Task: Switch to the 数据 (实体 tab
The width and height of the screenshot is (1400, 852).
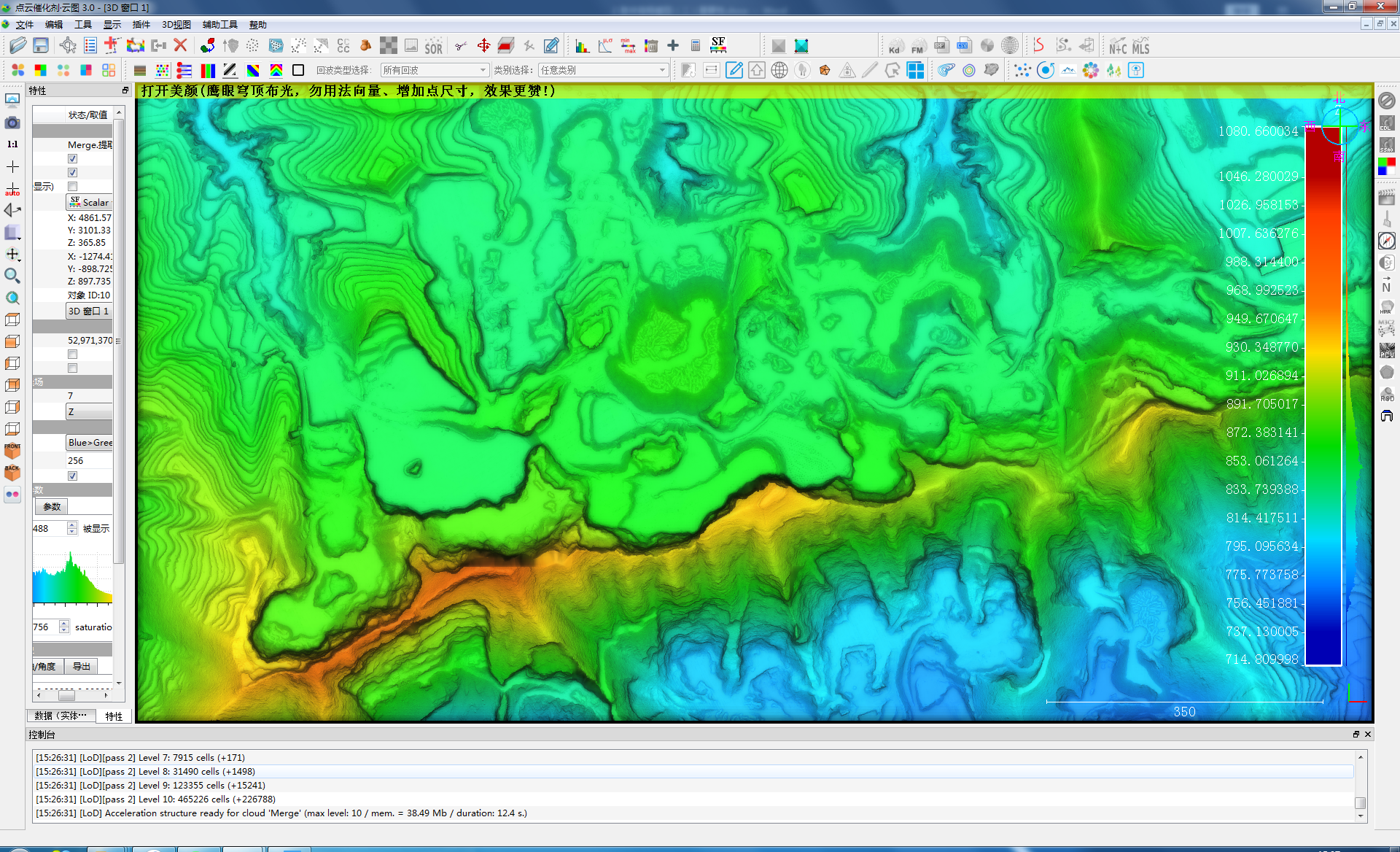Action: (61, 716)
